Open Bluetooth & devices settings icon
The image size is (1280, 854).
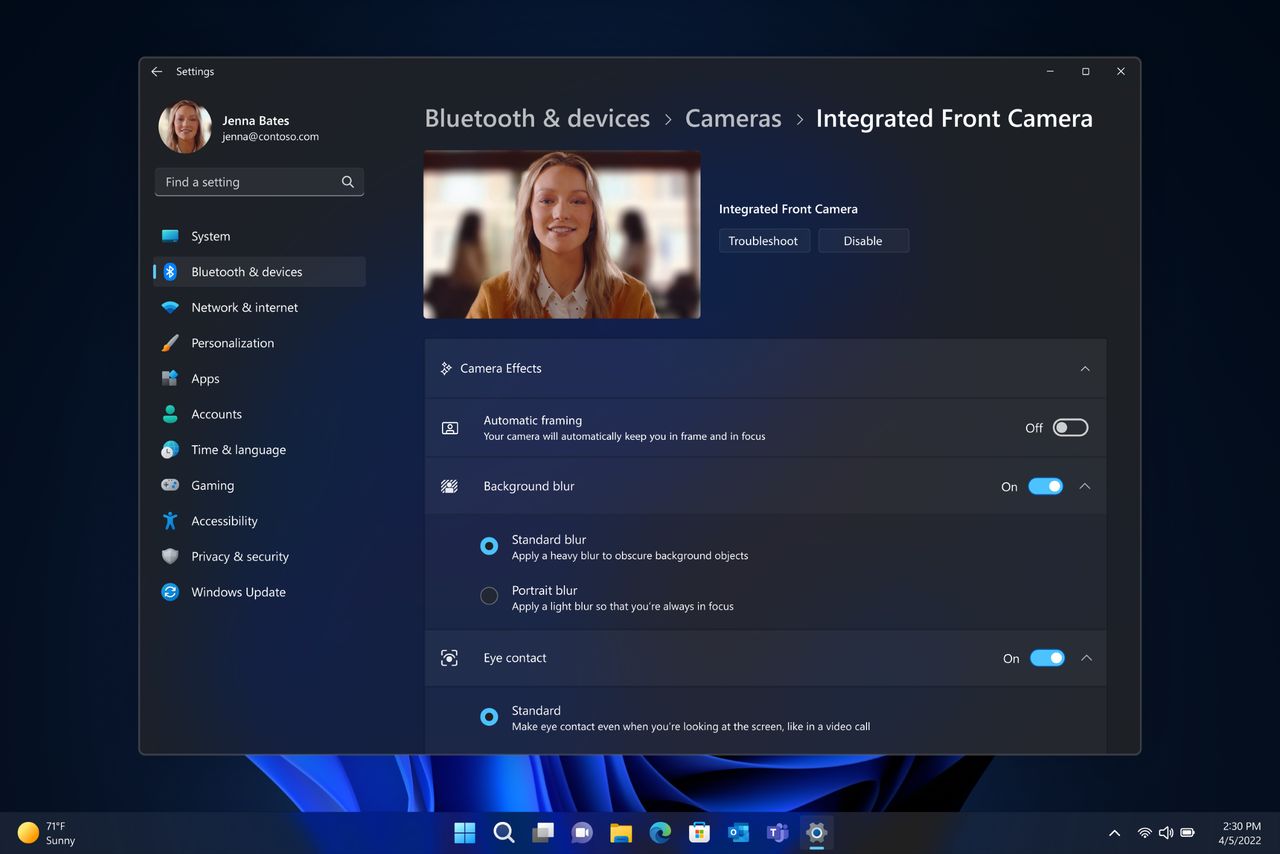click(170, 271)
